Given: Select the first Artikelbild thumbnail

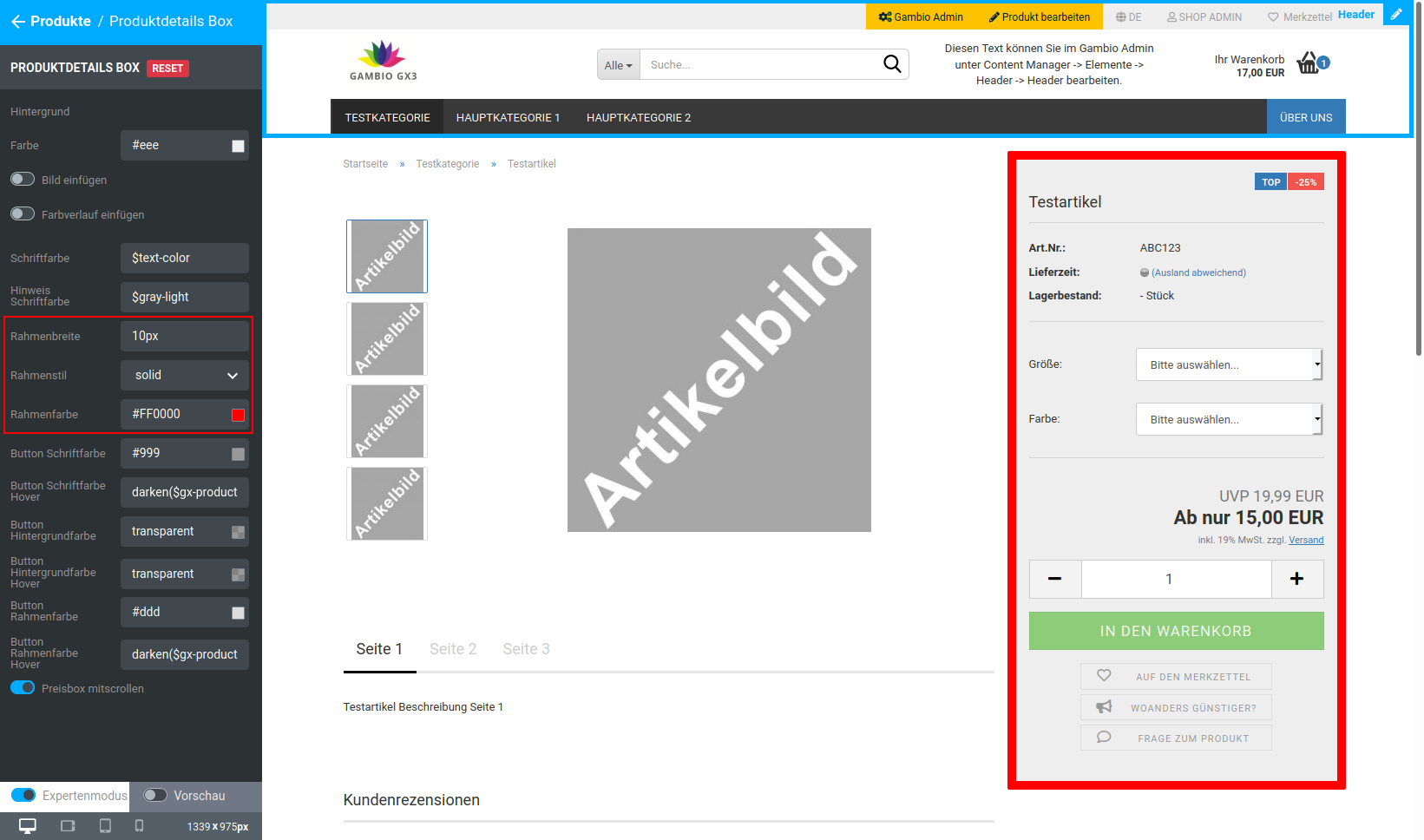Looking at the screenshot, I should (386, 256).
